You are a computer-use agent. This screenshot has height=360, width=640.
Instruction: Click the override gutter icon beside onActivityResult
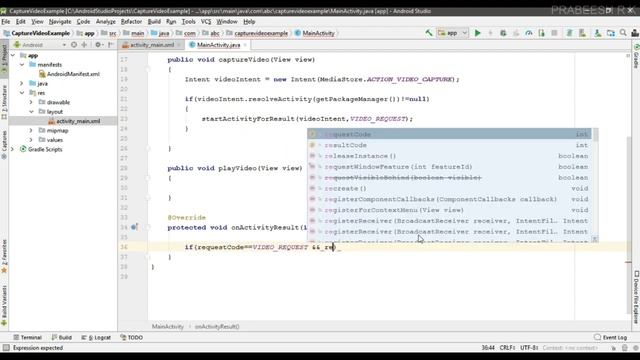(134, 227)
